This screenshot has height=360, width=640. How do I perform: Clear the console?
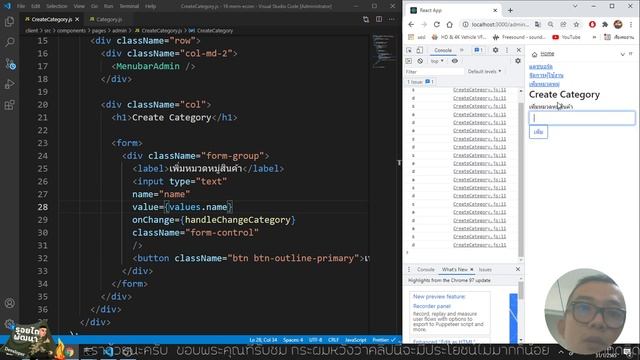click(420, 61)
